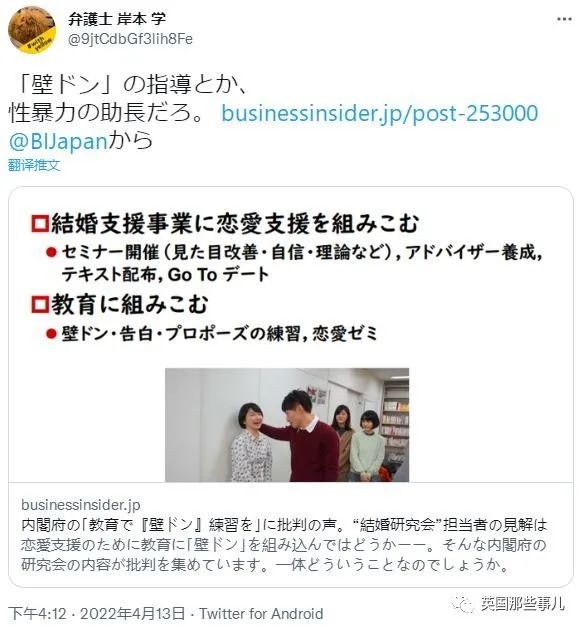Click the user's profile avatar picture
The height and width of the screenshot is (629, 583).
point(32,30)
